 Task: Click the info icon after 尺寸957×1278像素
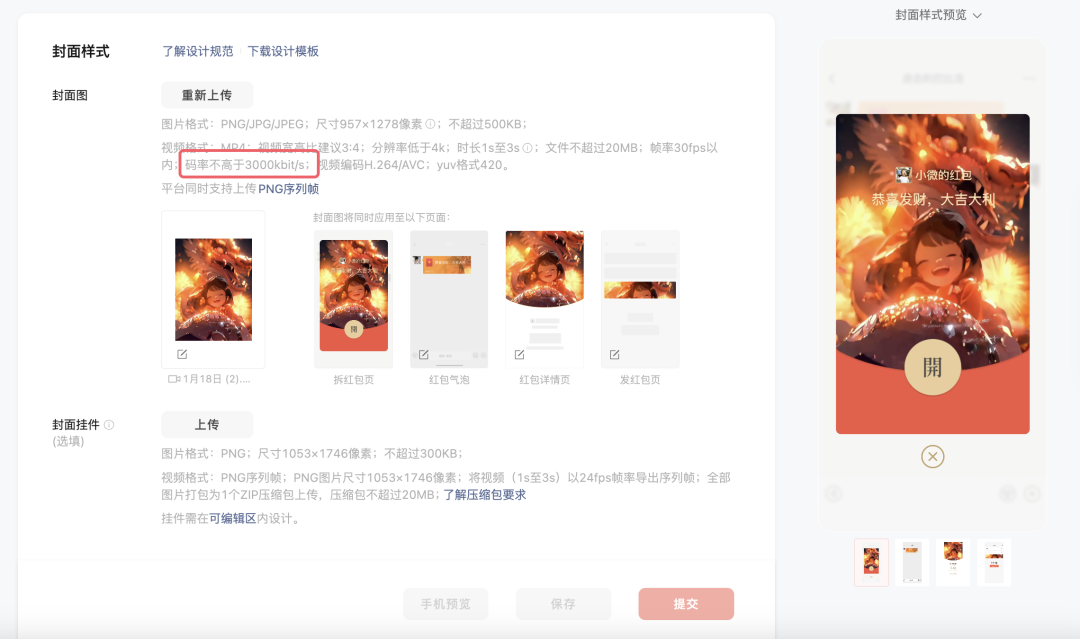(430, 124)
